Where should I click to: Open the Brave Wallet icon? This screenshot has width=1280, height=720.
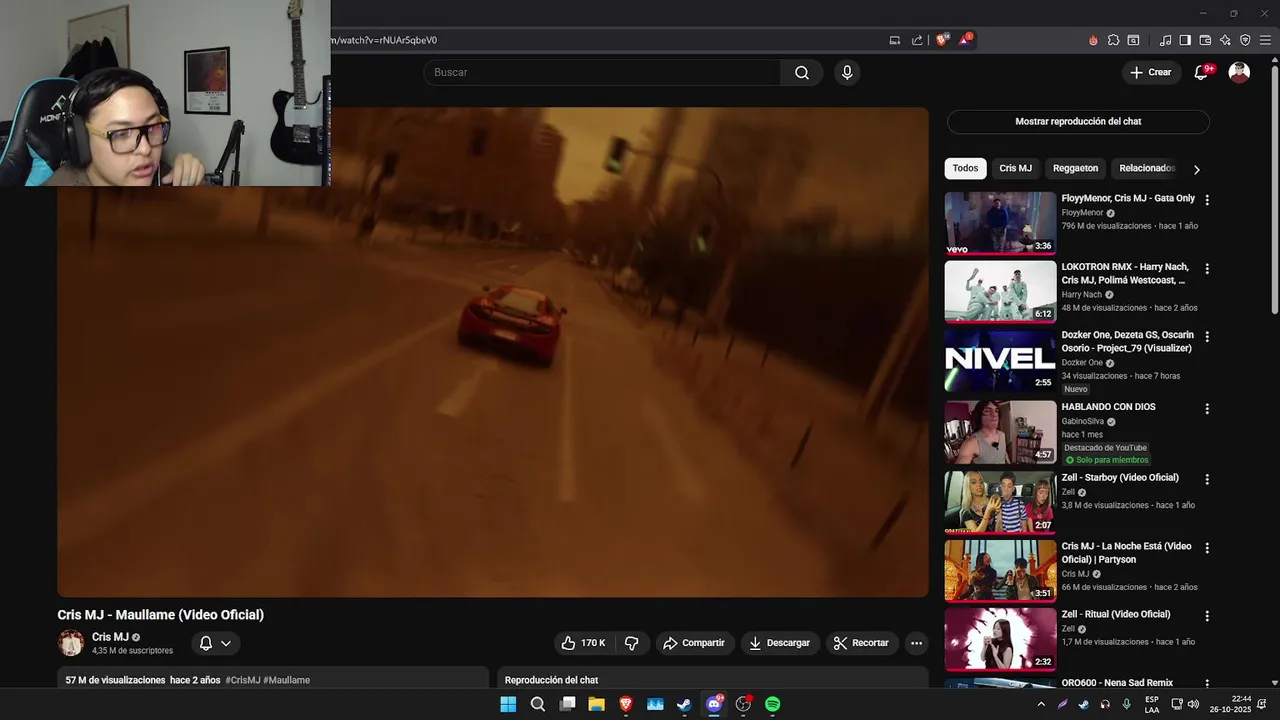(x=1205, y=40)
